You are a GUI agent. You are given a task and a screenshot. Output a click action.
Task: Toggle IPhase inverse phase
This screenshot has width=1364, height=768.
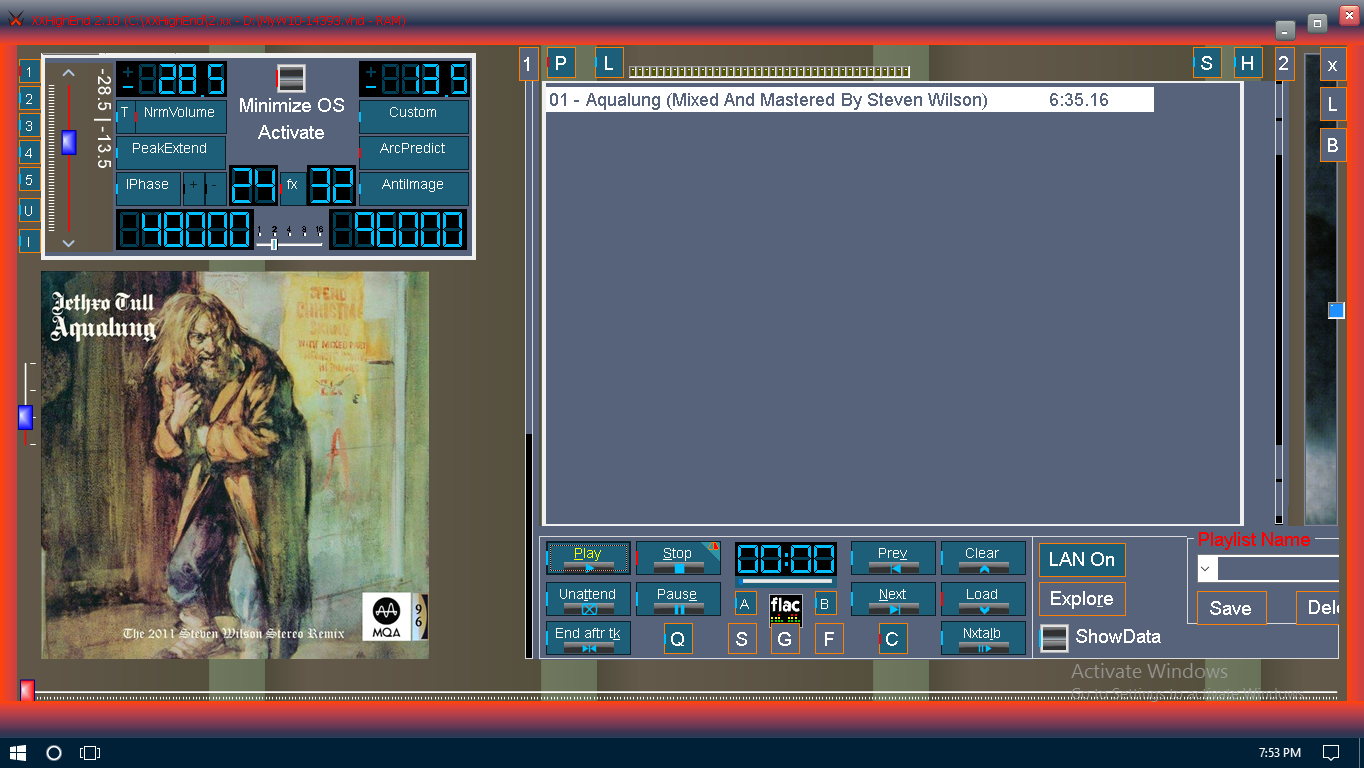[148, 188]
